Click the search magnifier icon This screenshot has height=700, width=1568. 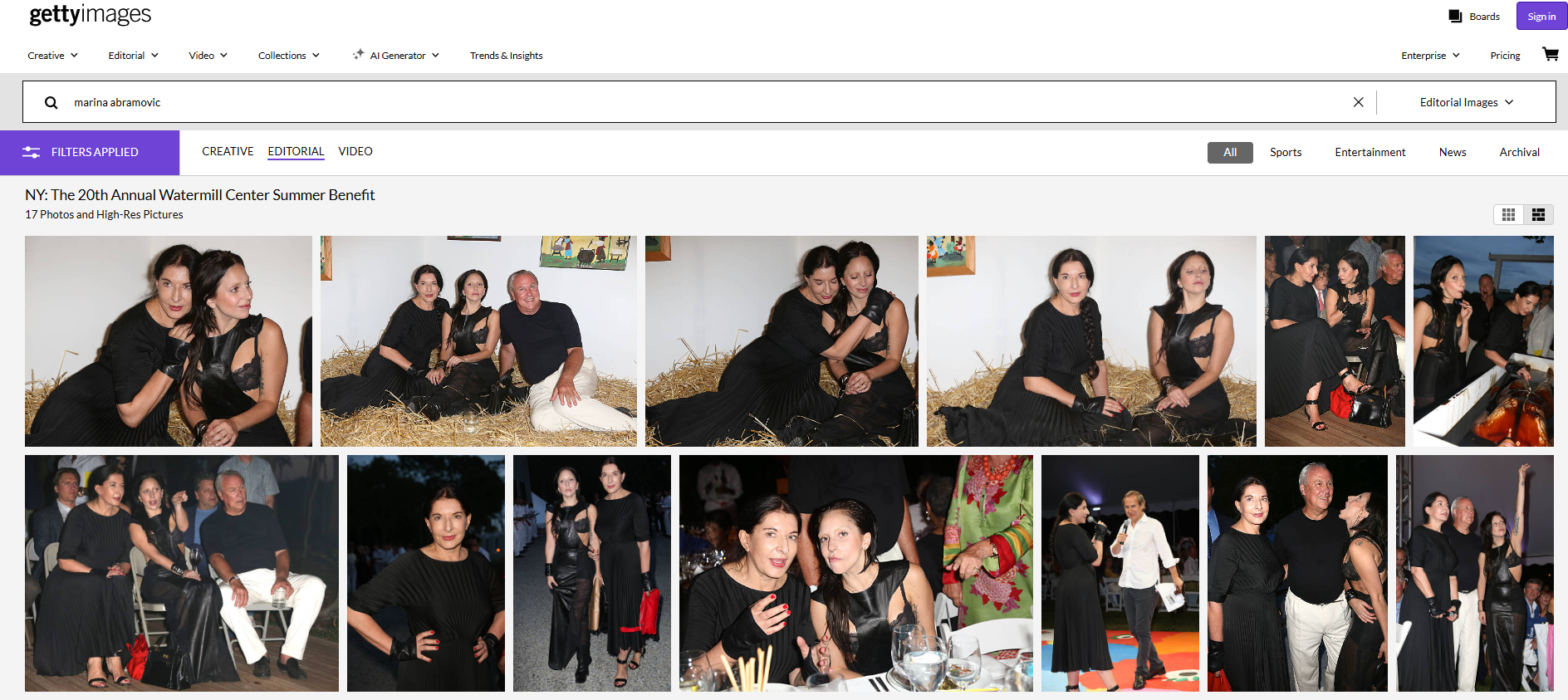coord(51,103)
